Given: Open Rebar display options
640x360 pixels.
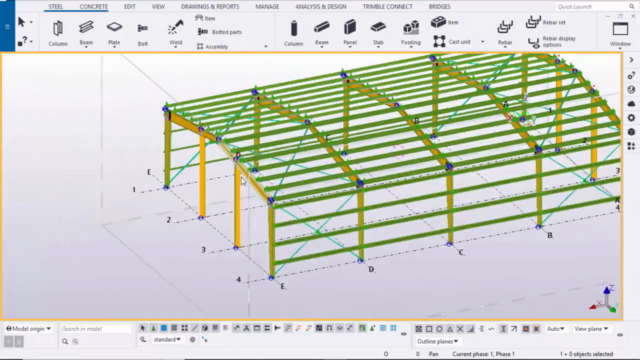Looking at the screenshot, I should pos(552,42).
